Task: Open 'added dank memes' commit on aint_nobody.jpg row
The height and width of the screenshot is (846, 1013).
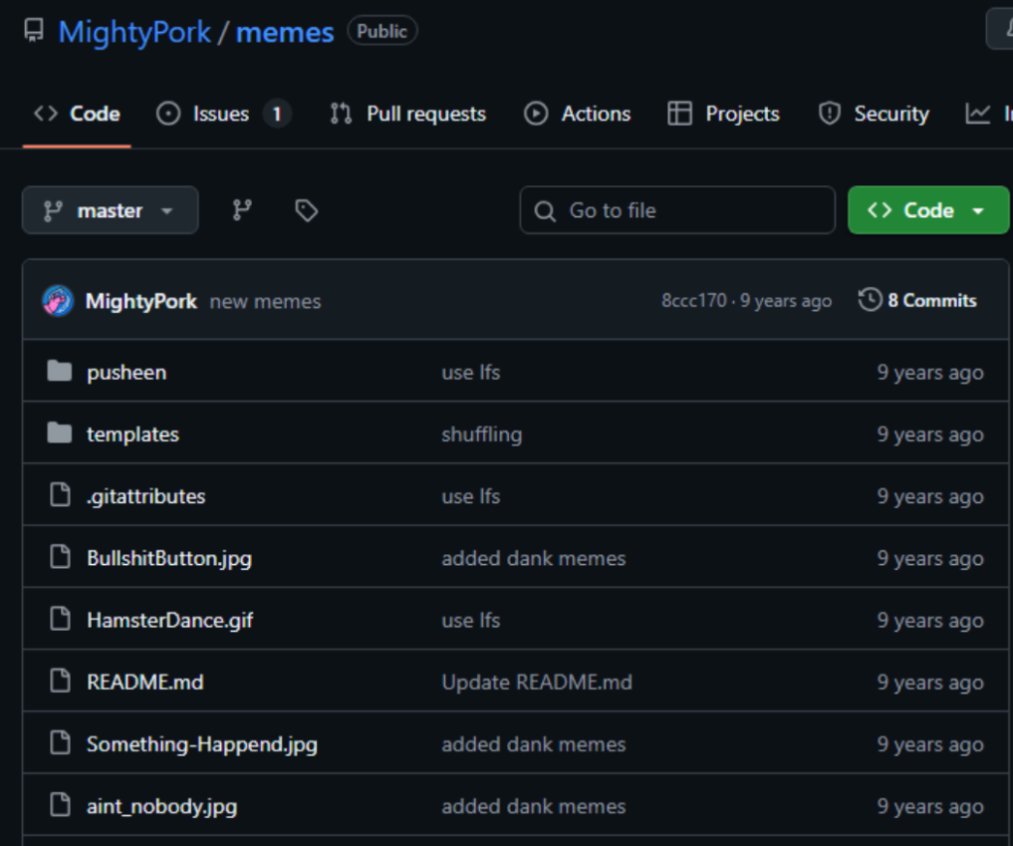Action: click(x=534, y=806)
